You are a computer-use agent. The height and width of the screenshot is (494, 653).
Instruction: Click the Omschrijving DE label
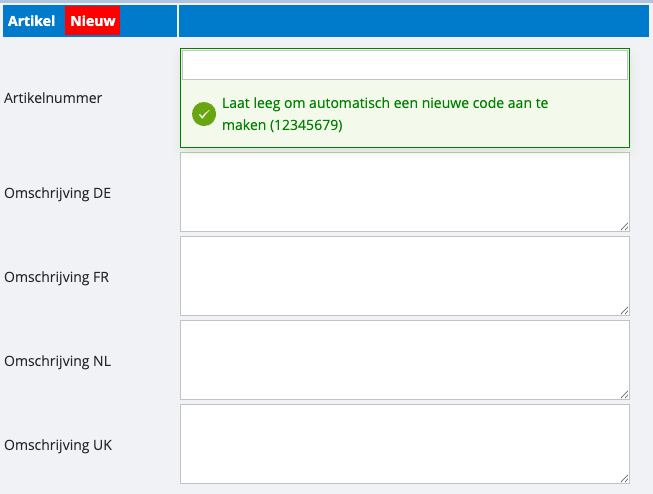pos(57,193)
